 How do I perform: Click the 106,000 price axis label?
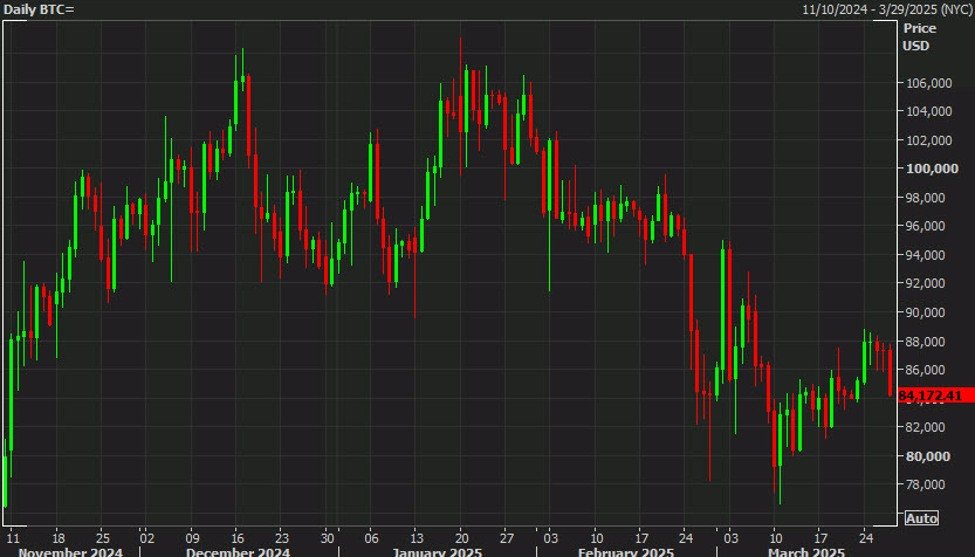coord(926,83)
